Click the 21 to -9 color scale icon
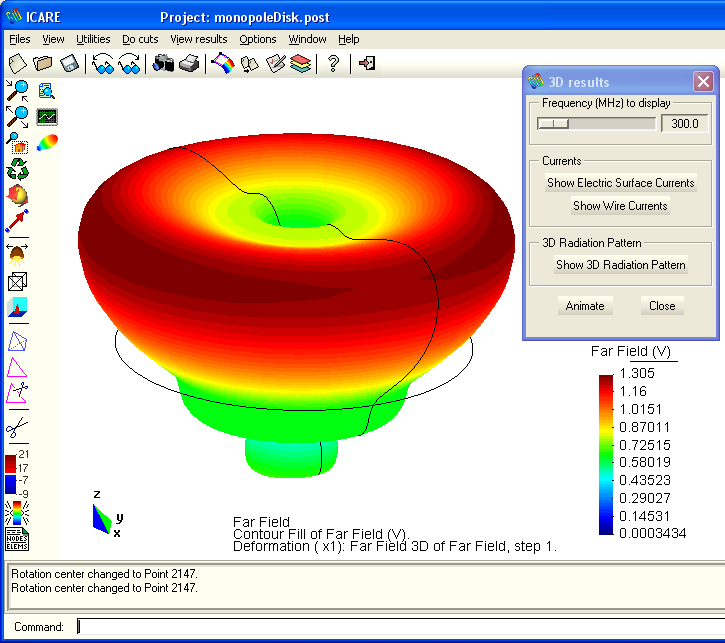725x643 pixels. 17,474
